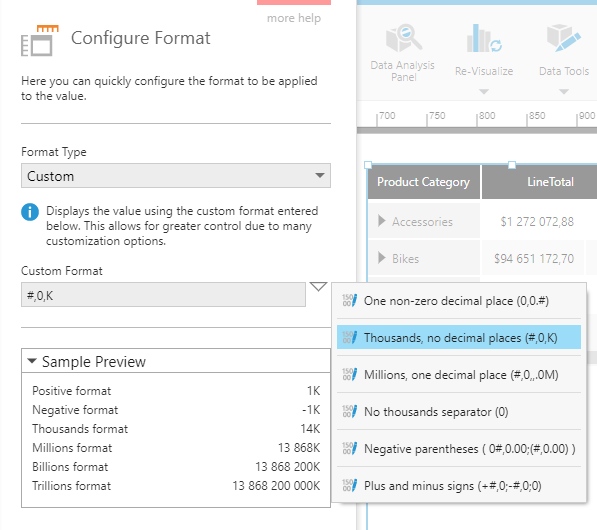Screen dimensions: 597x530
Task: Open the more help link
Action: click(x=294, y=18)
